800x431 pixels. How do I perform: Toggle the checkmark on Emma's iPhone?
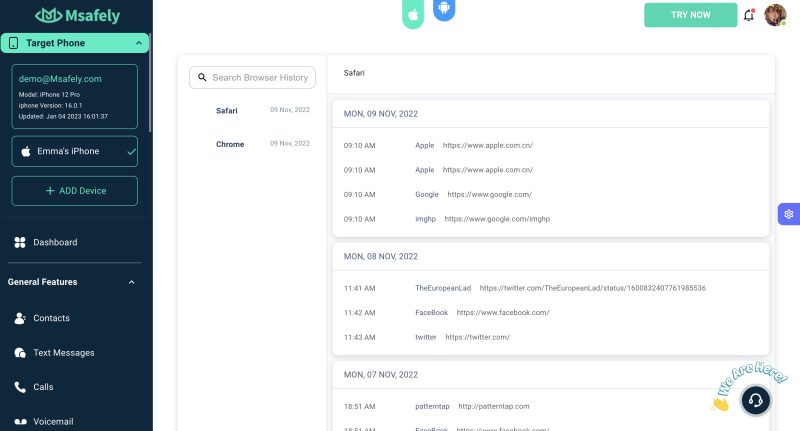131,151
